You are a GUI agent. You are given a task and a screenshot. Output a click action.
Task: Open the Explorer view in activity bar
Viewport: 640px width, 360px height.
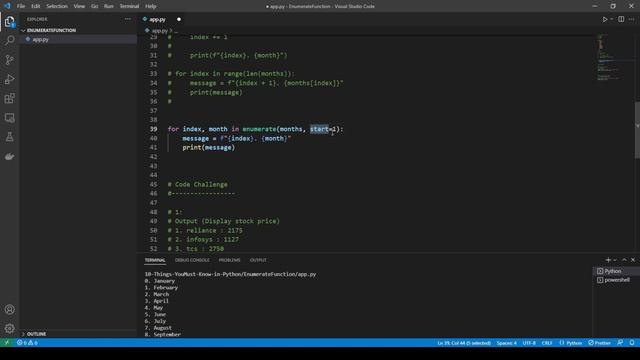(x=10, y=22)
